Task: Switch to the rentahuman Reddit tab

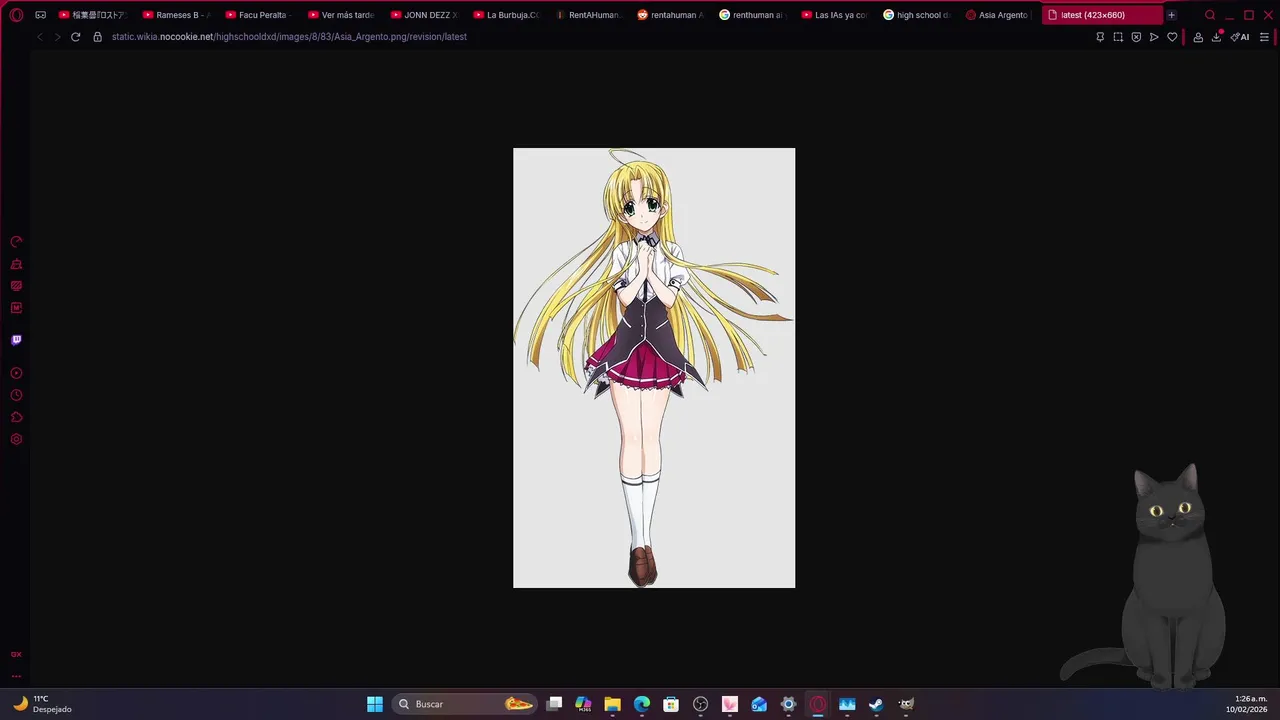Action: point(671,15)
